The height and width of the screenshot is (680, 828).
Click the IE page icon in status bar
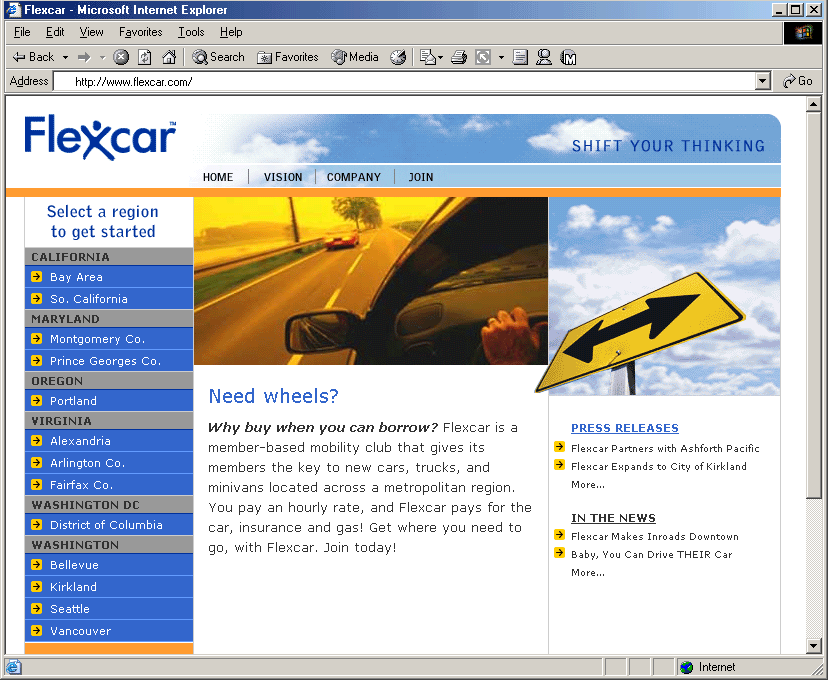click(13, 667)
